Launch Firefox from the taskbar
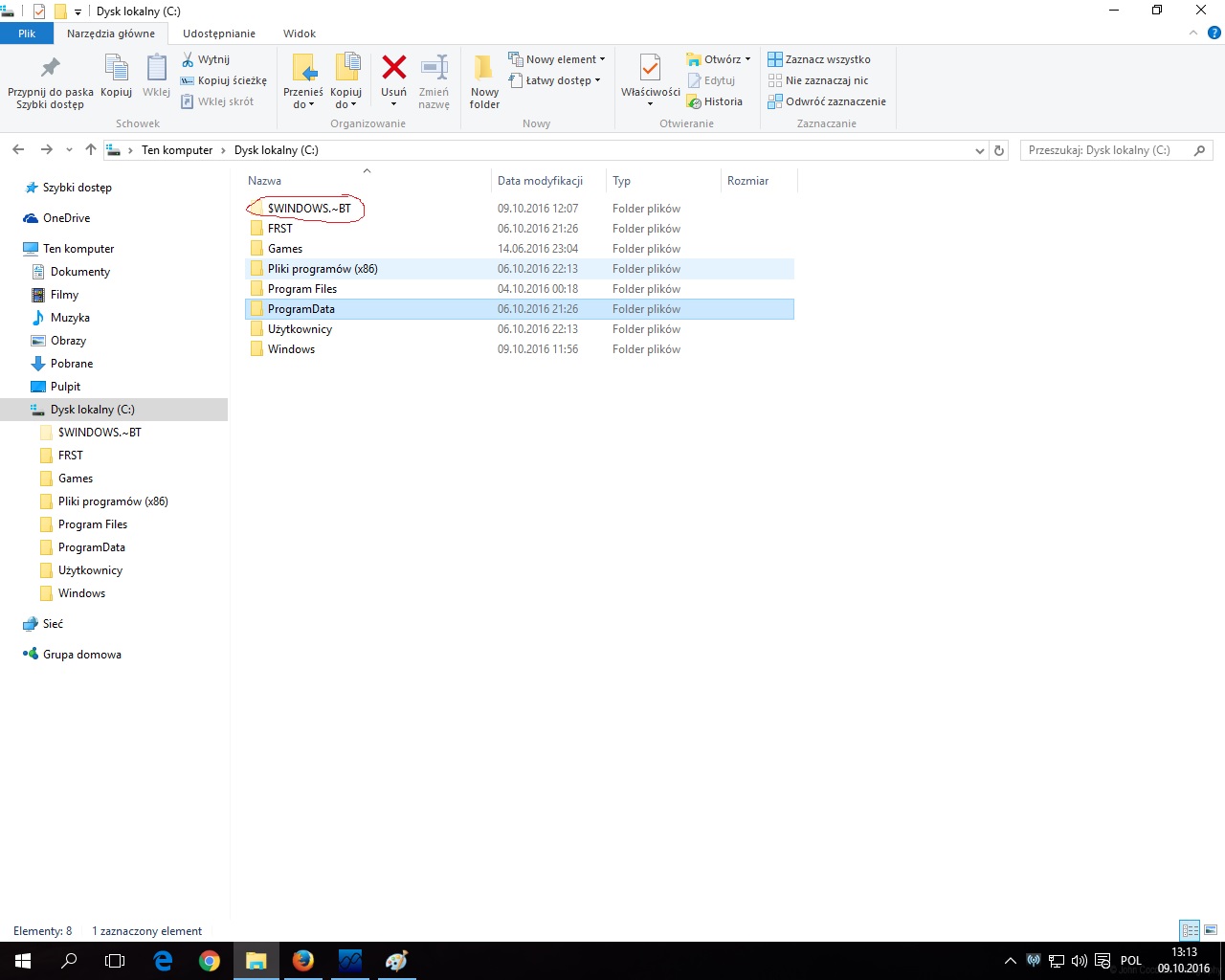This screenshot has height=980, width=1225. (x=303, y=960)
